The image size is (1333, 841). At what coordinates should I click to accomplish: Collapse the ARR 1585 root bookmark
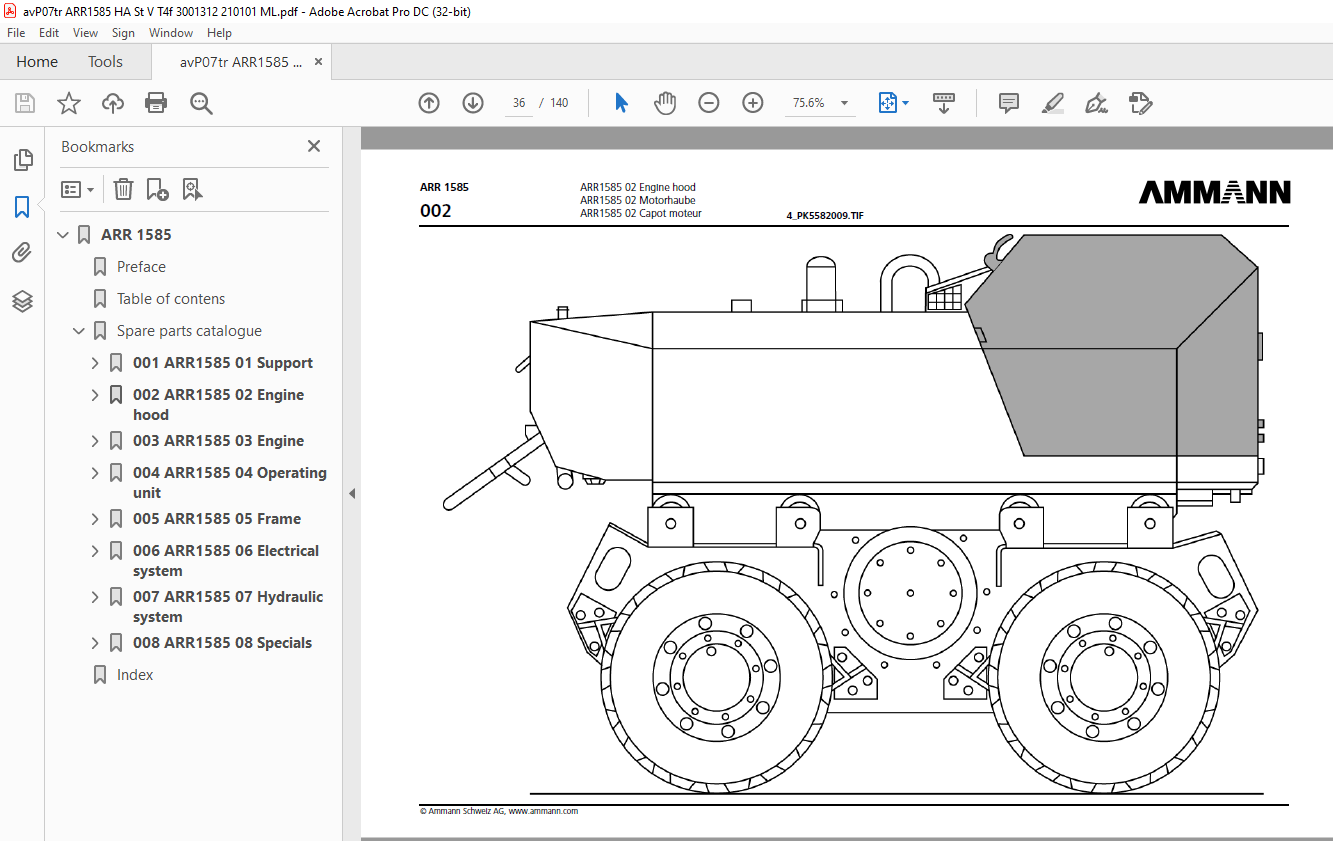click(63, 235)
